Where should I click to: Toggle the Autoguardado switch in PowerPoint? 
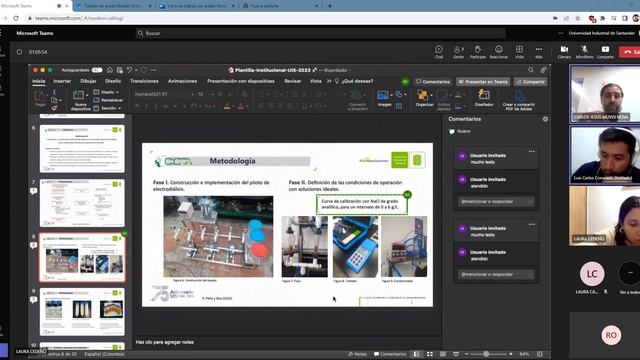point(97,70)
